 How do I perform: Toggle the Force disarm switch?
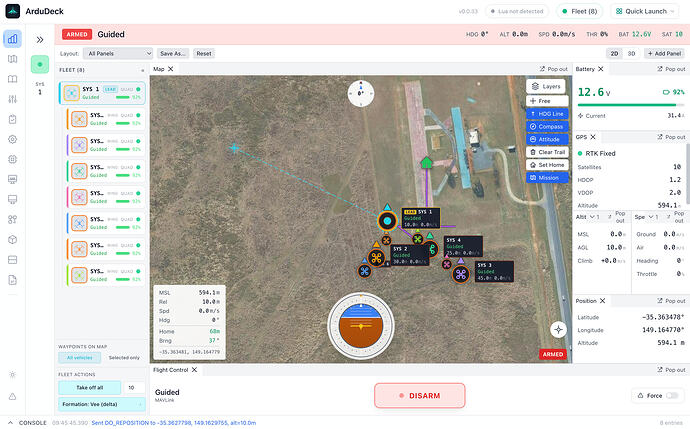click(x=672, y=396)
